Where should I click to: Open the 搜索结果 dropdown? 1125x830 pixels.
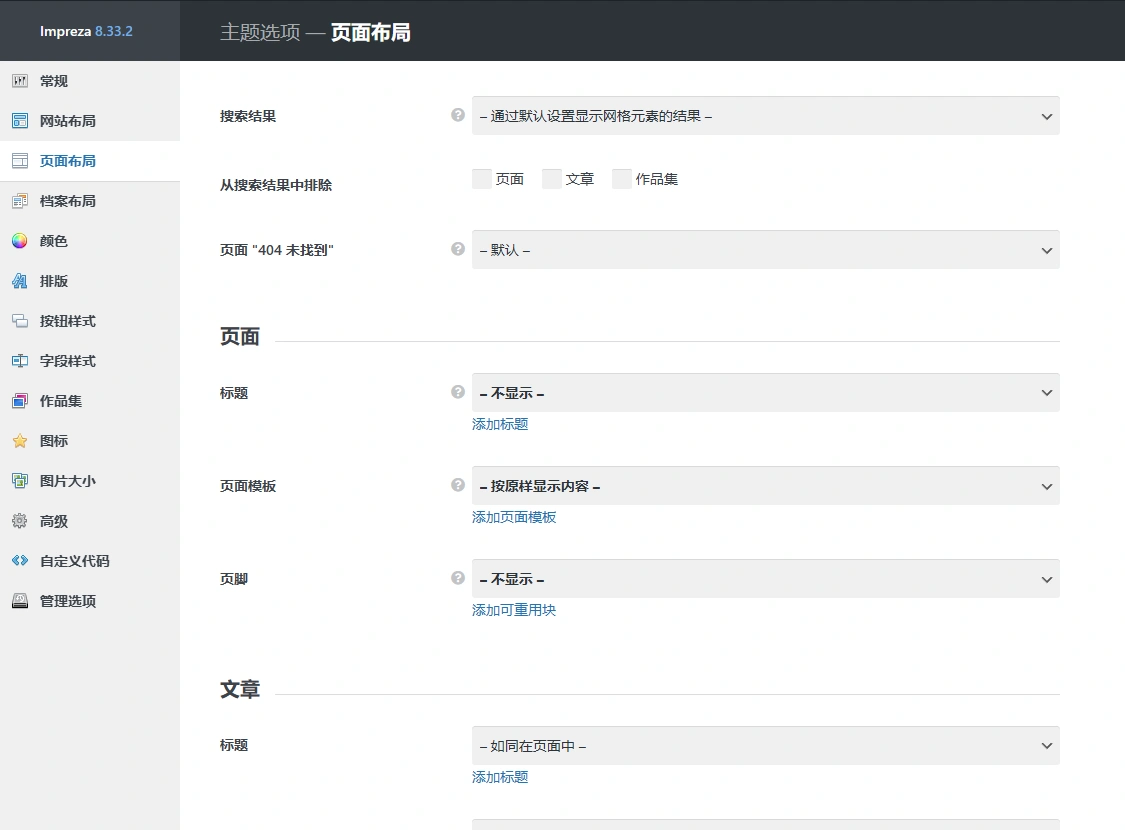[x=765, y=115]
